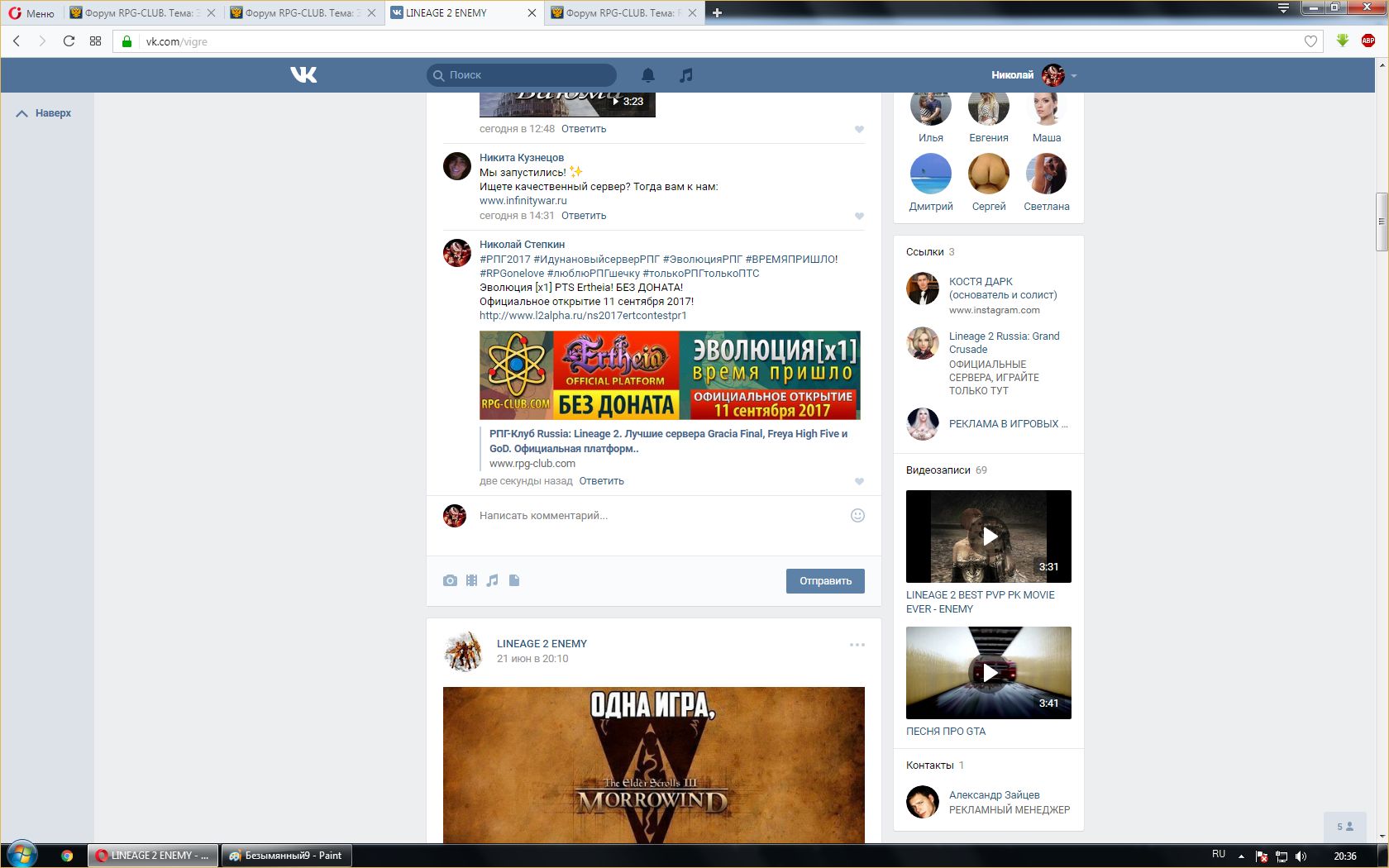This screenshot has height=868, width=1389.
Task: Launch Chrome from the taskbar
Action: tap(67, 856)
